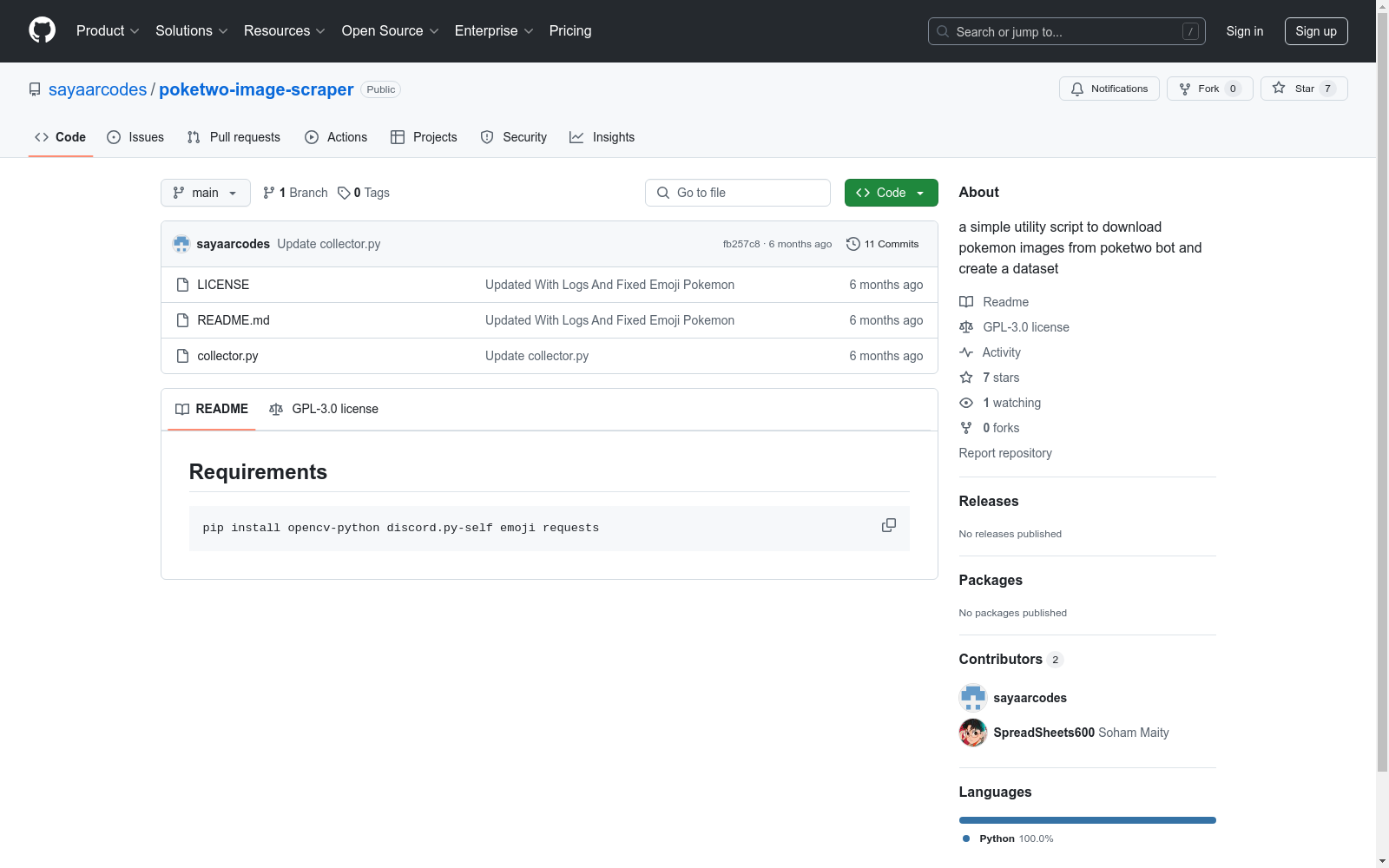Click the fork icon beside 0 forks

[966, 428]
